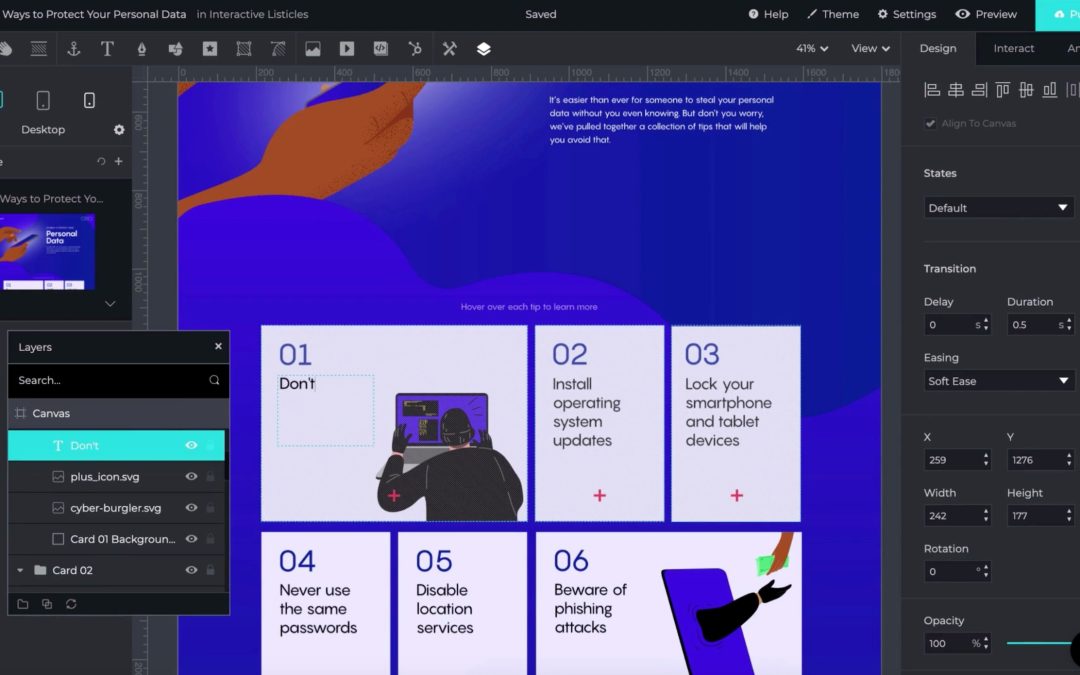Switch to the Interact tab
The width and height of the screenshot is (1080, 675).
(x=1013, y=48)
